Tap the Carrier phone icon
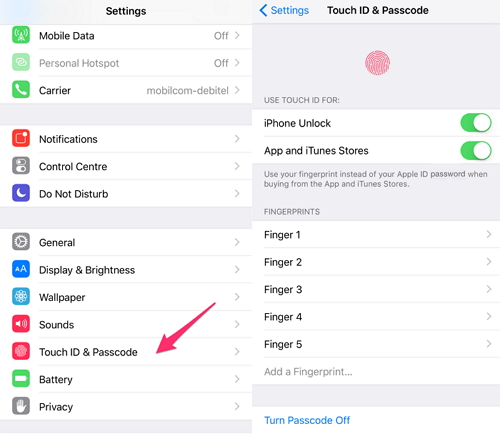 (21, 90)
